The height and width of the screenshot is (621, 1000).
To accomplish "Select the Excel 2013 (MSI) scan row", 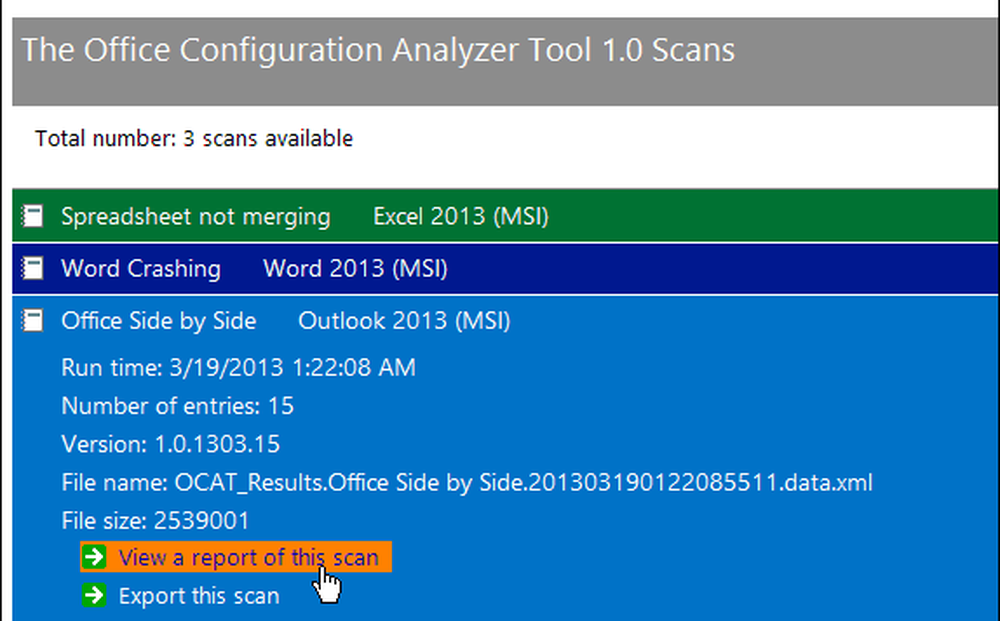I will coord(460,215).
